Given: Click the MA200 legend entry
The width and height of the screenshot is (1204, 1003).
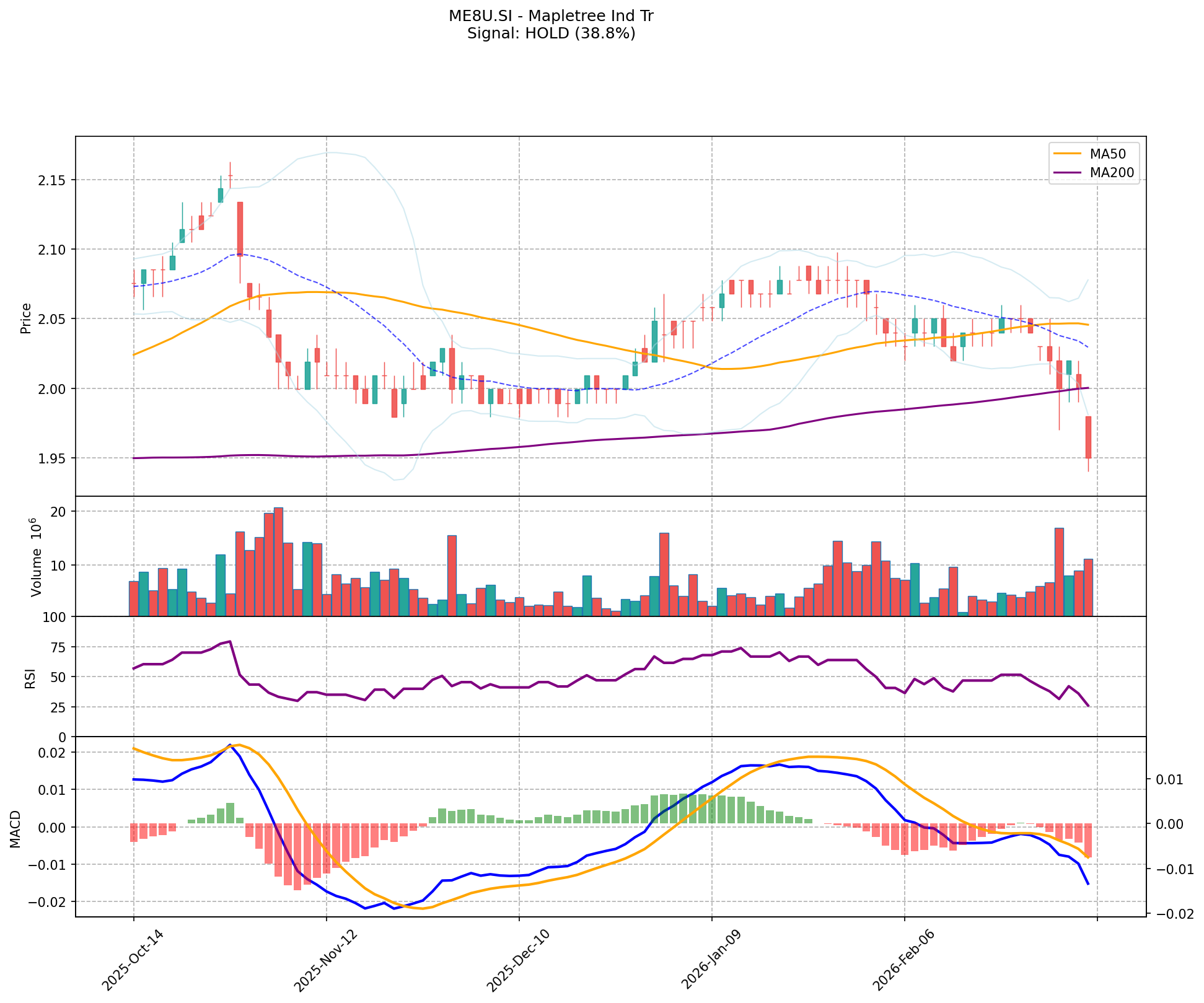Looking at the screenshot, I should [x=1112, y=173].
